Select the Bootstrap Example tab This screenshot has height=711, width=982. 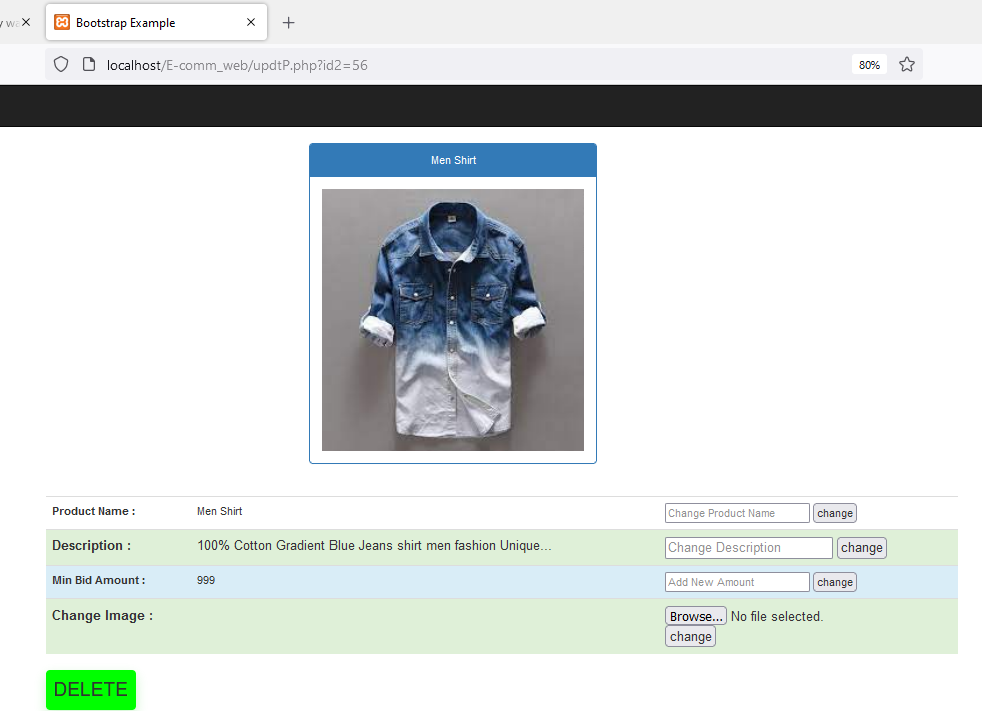pos(157,22)
